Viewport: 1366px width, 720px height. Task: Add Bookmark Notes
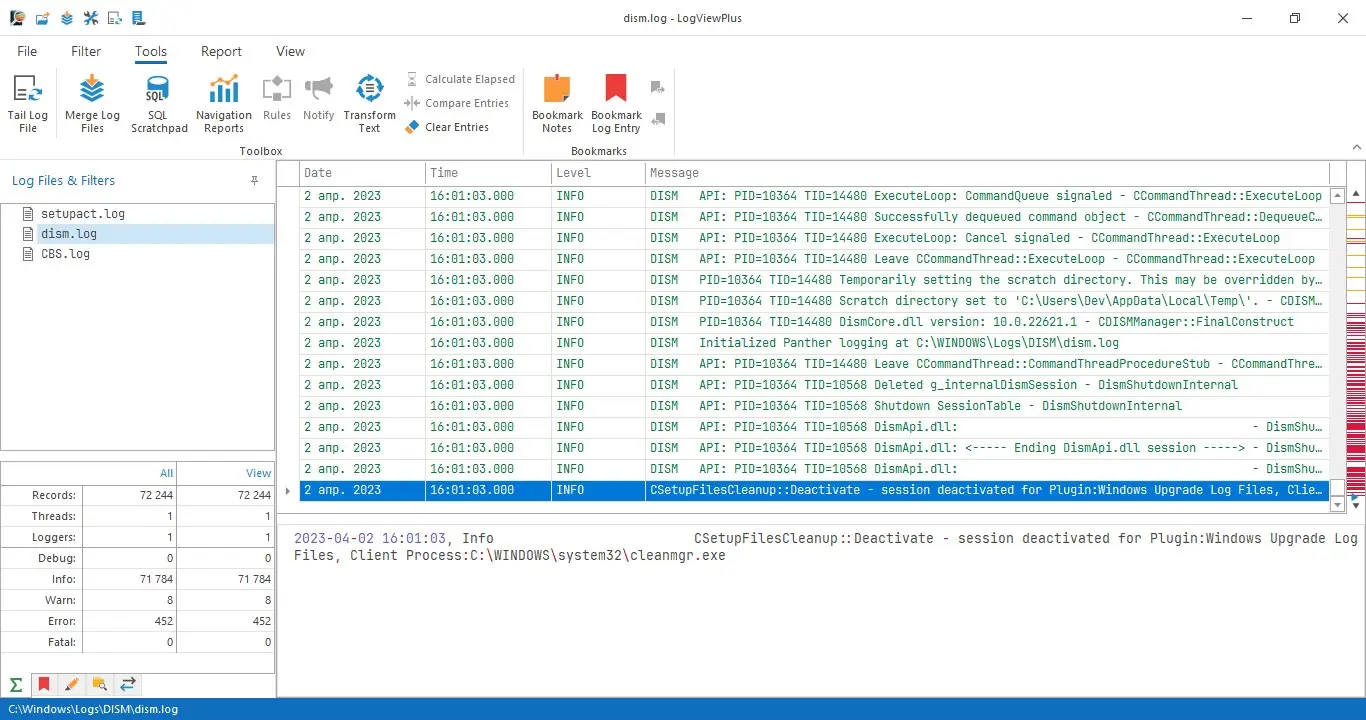(557, 104)
